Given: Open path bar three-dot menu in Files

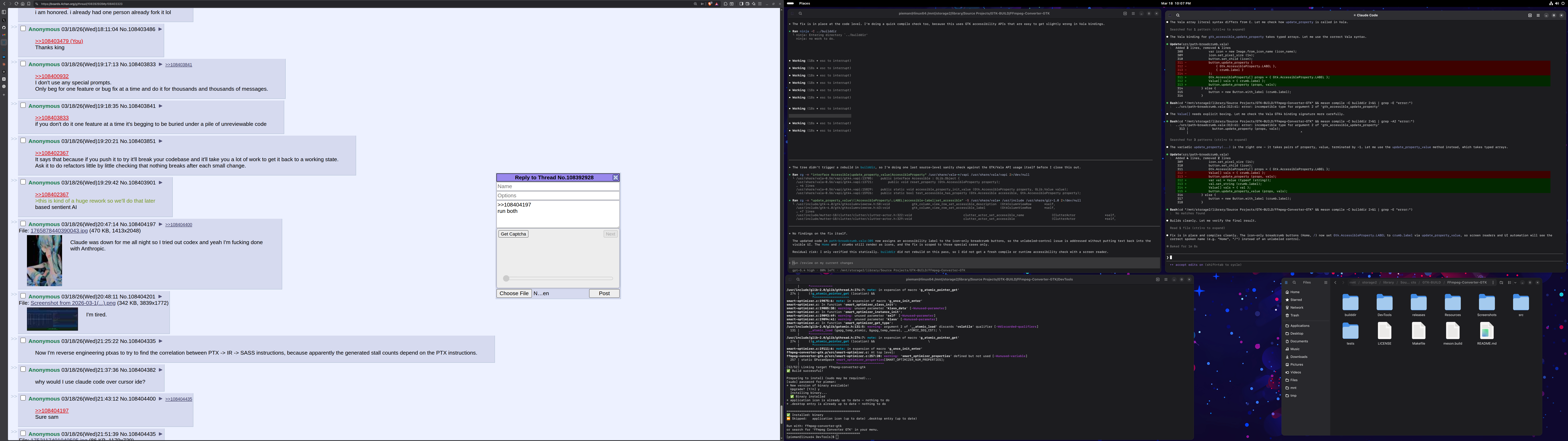Looking at the screenshot, I should point(1493,283).
